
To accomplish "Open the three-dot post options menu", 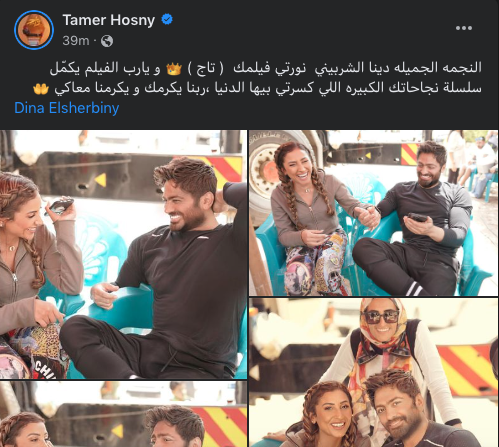I will [464, 28].
